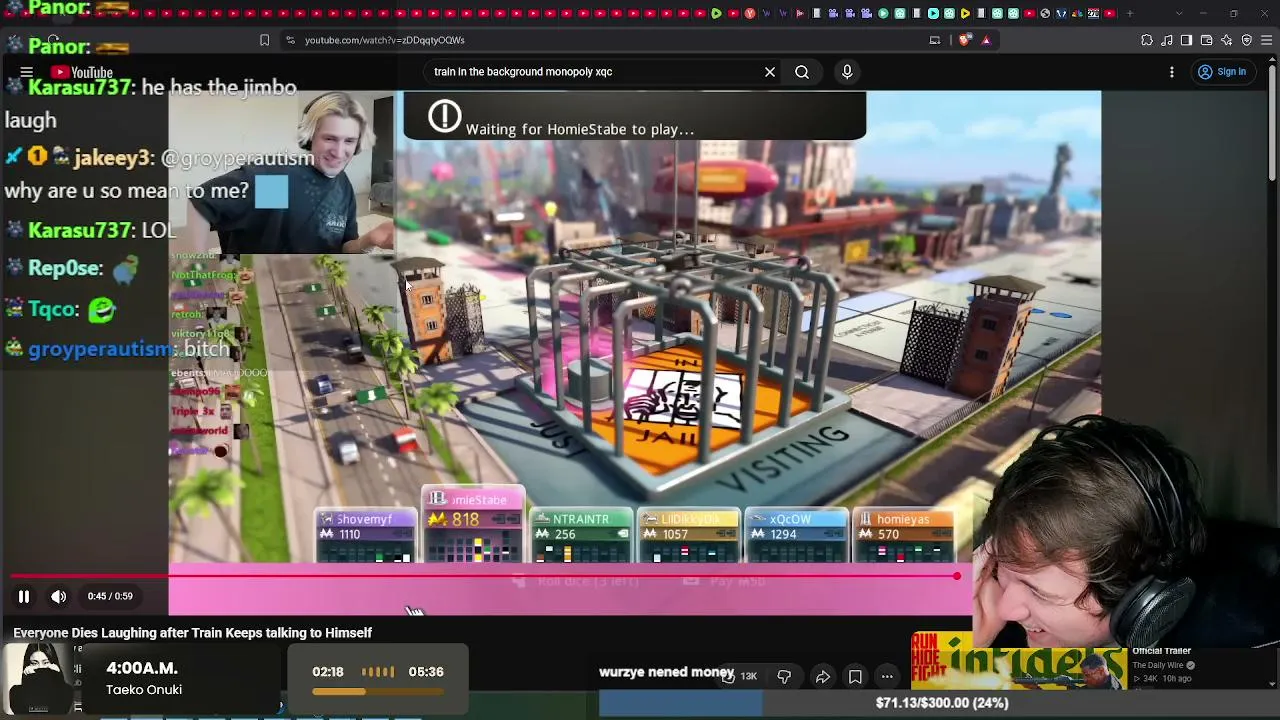Cast or install via address bar screen icon

(x=935, y=40)
